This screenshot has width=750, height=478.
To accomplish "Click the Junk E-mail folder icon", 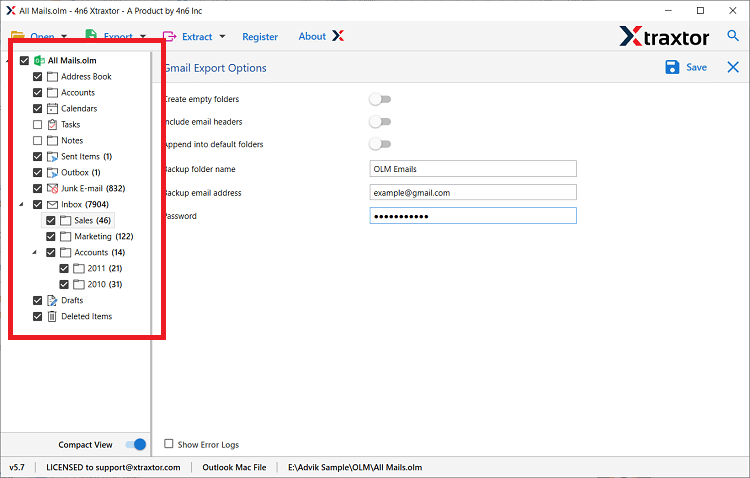I will click(x=52, y=189).
